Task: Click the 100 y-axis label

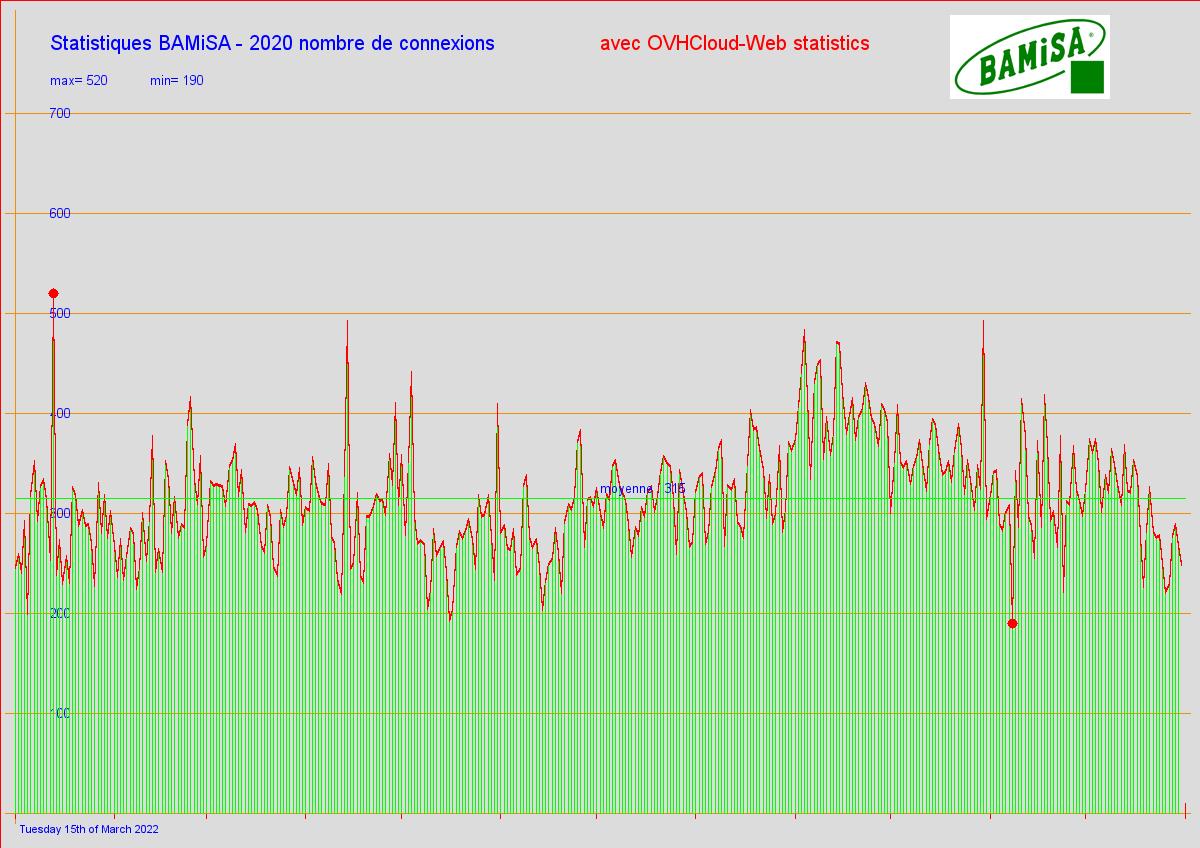Action: tap(60, 713)
